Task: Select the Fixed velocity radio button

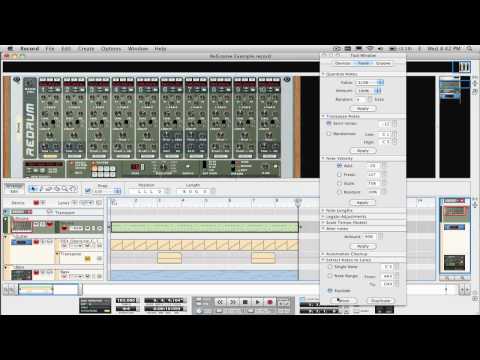Action: pyautogui.click(x=339, y=174)
